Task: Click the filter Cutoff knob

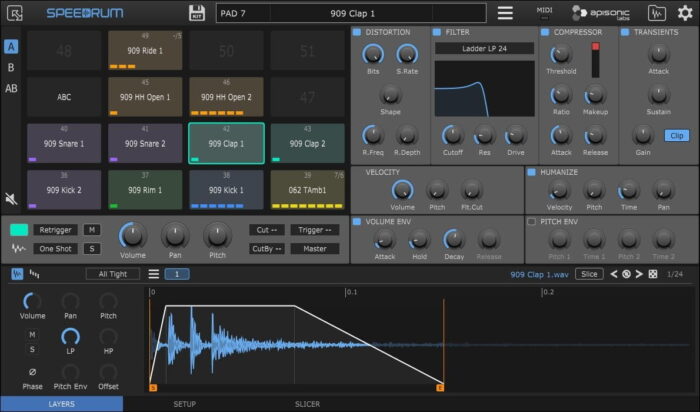Action: point(452,136)
